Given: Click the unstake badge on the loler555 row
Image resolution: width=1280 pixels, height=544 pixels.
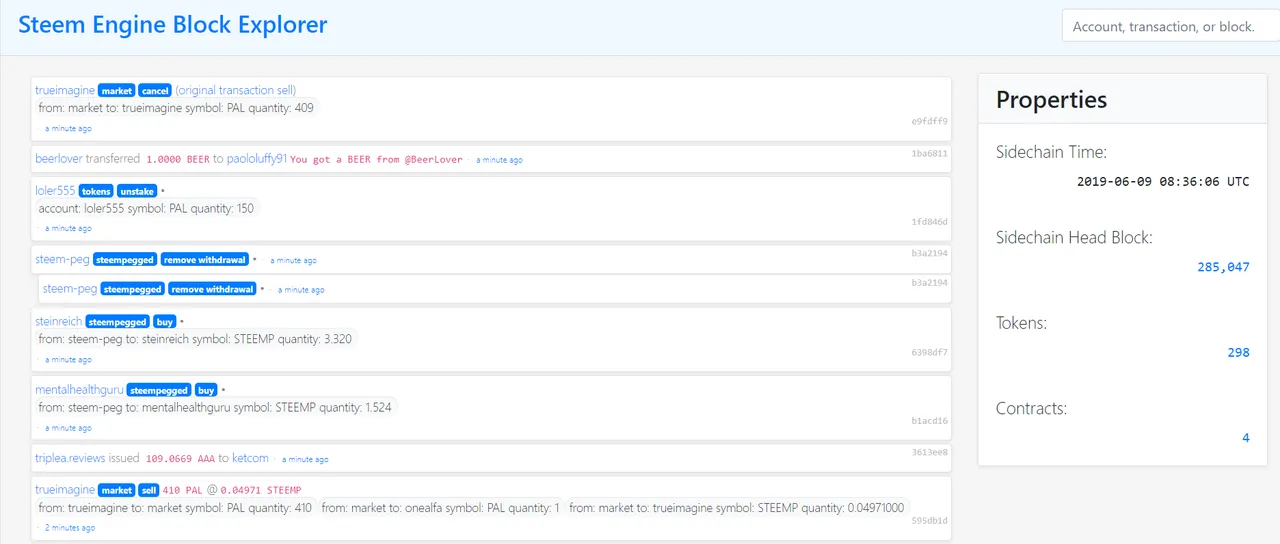Looking at the screenshot, I should 136,191.
